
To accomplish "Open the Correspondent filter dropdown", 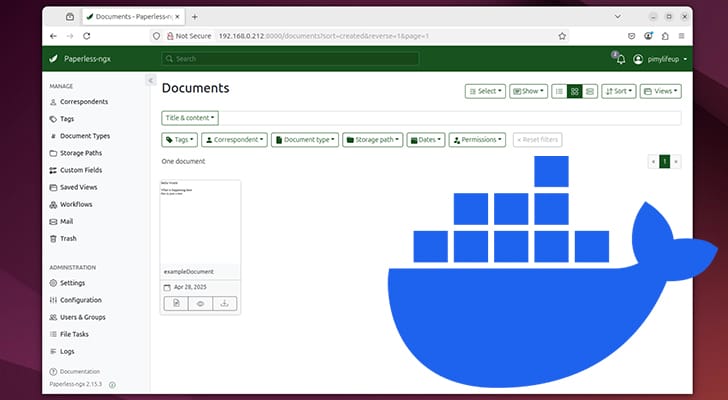I will 234,140.
